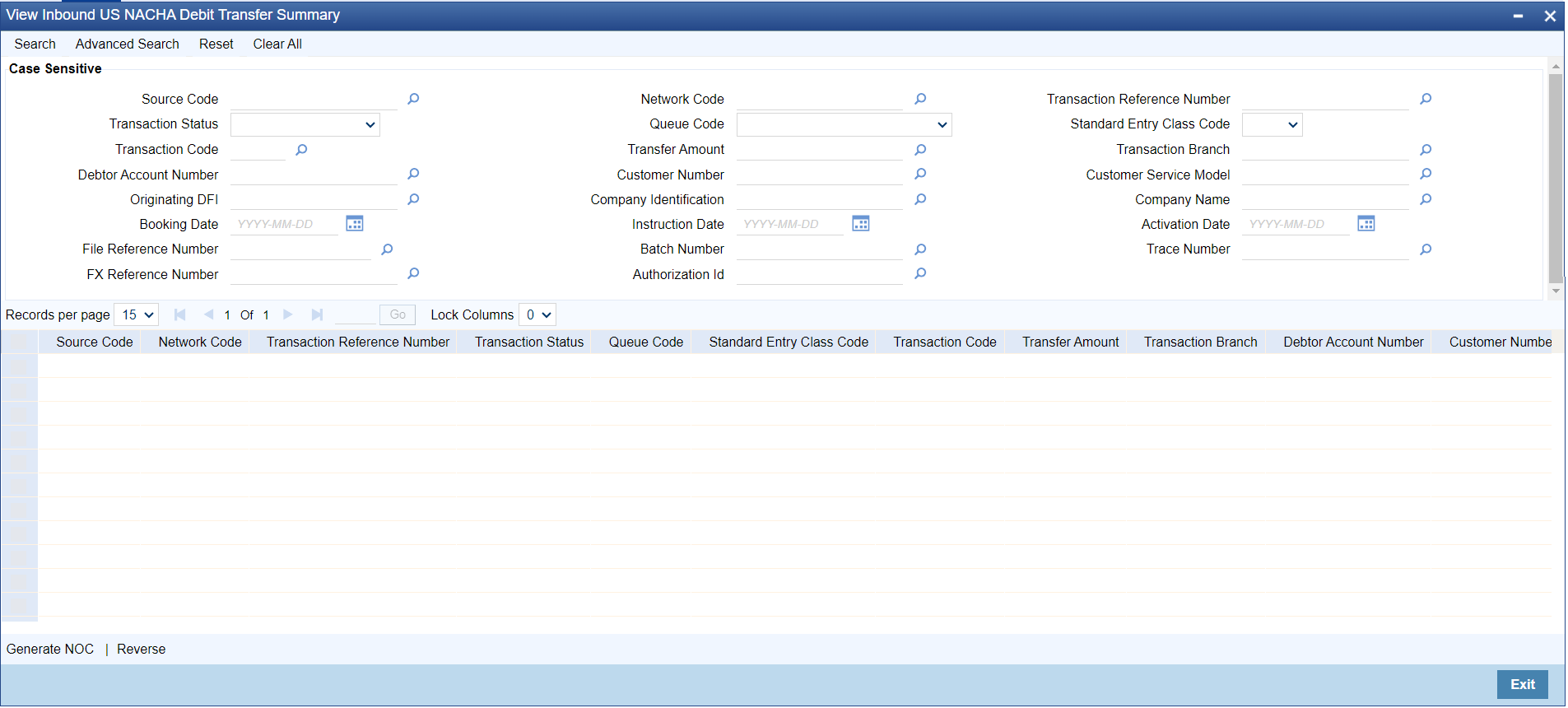Viewport: 1568px width, 708px height.
Task: Go to the previous page of records
Action: tap(208, 314)
